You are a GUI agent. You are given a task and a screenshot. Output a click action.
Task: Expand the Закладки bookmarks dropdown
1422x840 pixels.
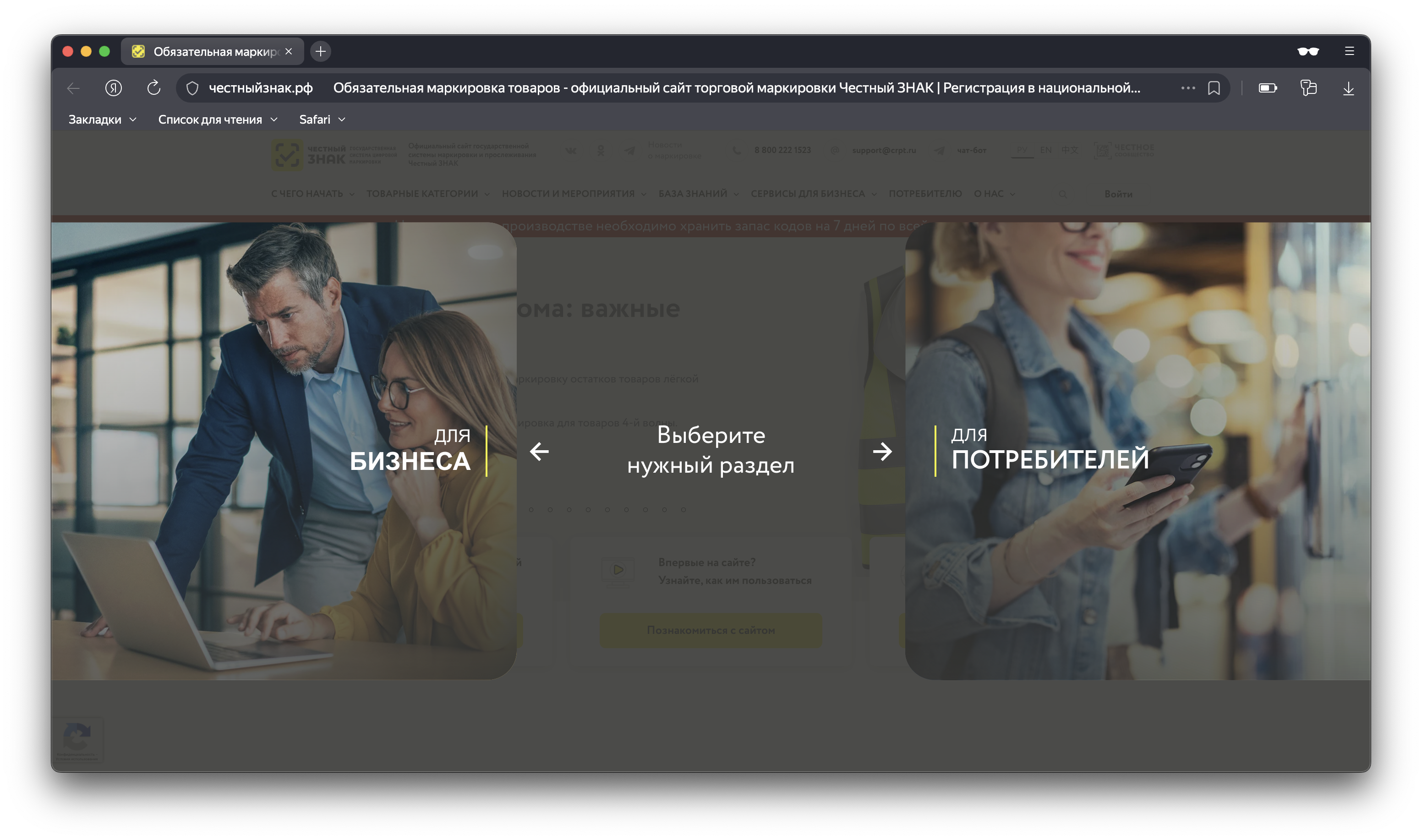(102, 120)
